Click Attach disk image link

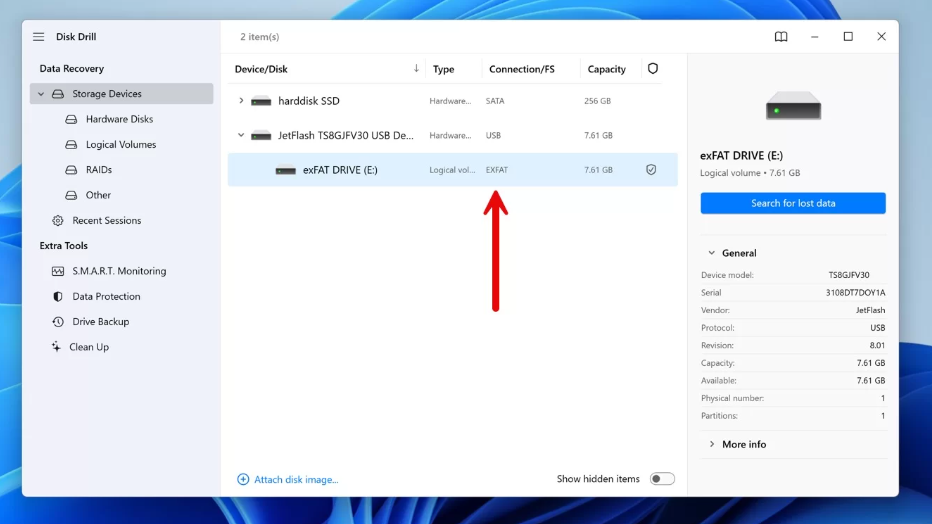(x=296, y=480)
